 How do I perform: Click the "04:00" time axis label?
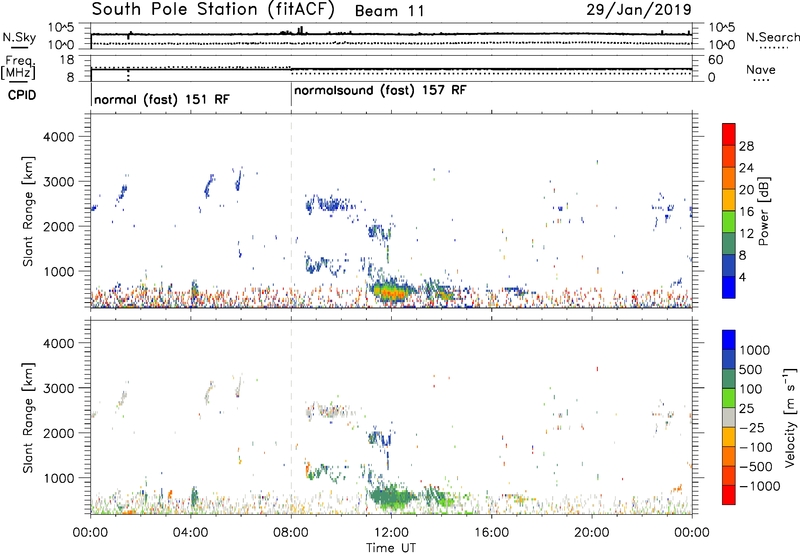(x=191, y=533)
